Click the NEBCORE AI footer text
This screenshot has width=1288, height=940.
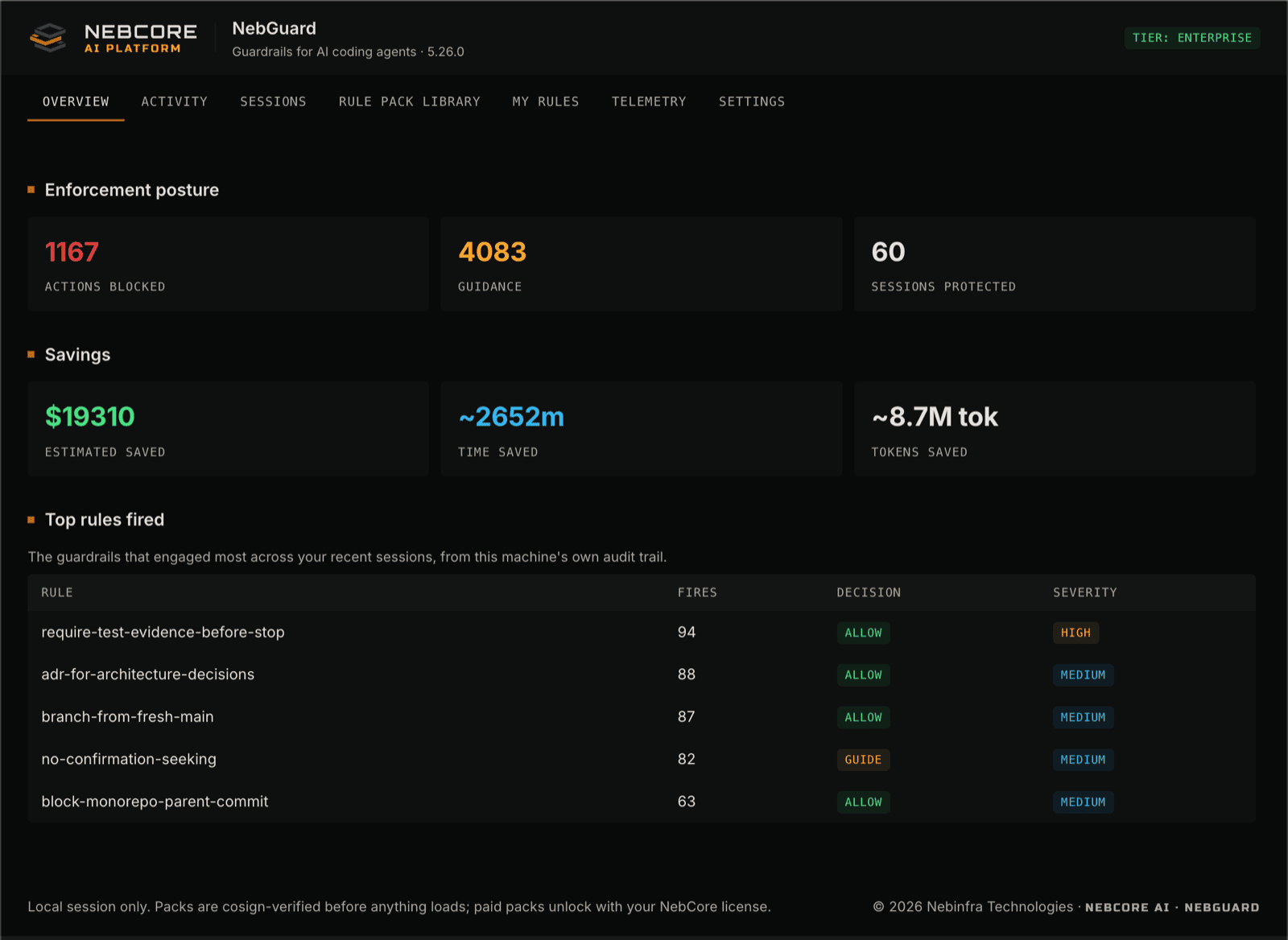[x=1127, y=907]
